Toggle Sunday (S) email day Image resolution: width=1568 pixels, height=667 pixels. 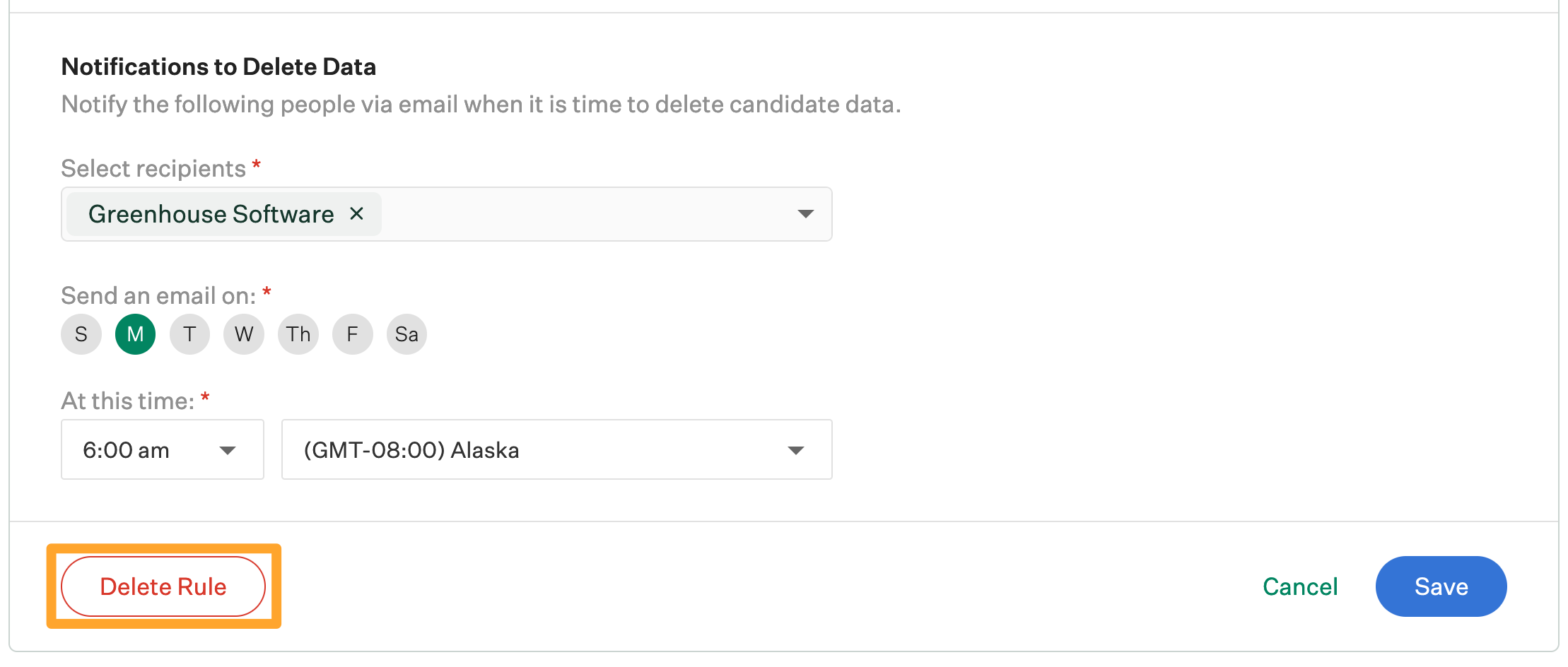coord(81,334)
